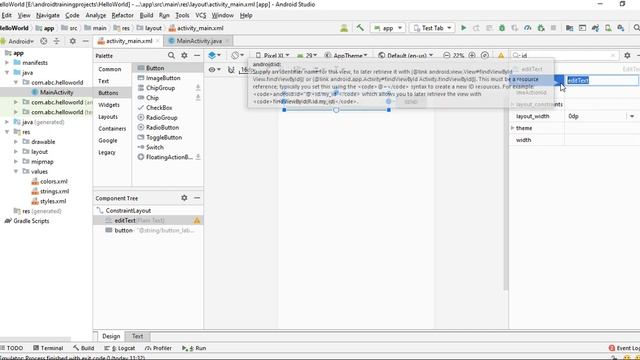Click the Stop run icon

[x=553, y=28]
